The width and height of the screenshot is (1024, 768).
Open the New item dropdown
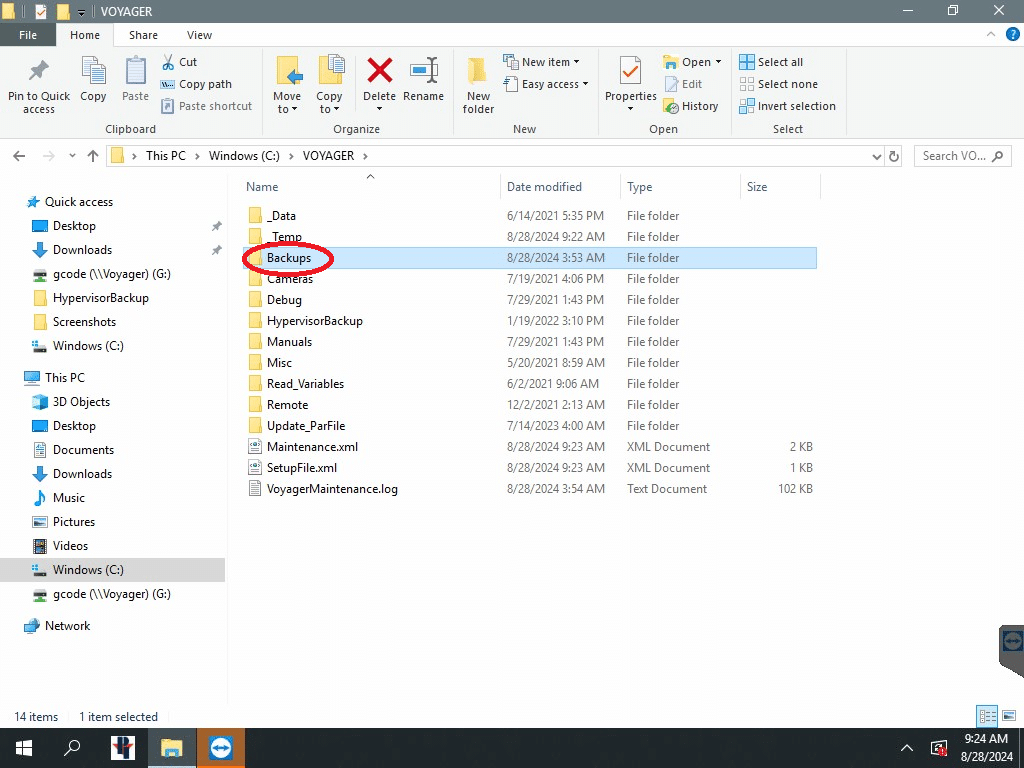540,62
